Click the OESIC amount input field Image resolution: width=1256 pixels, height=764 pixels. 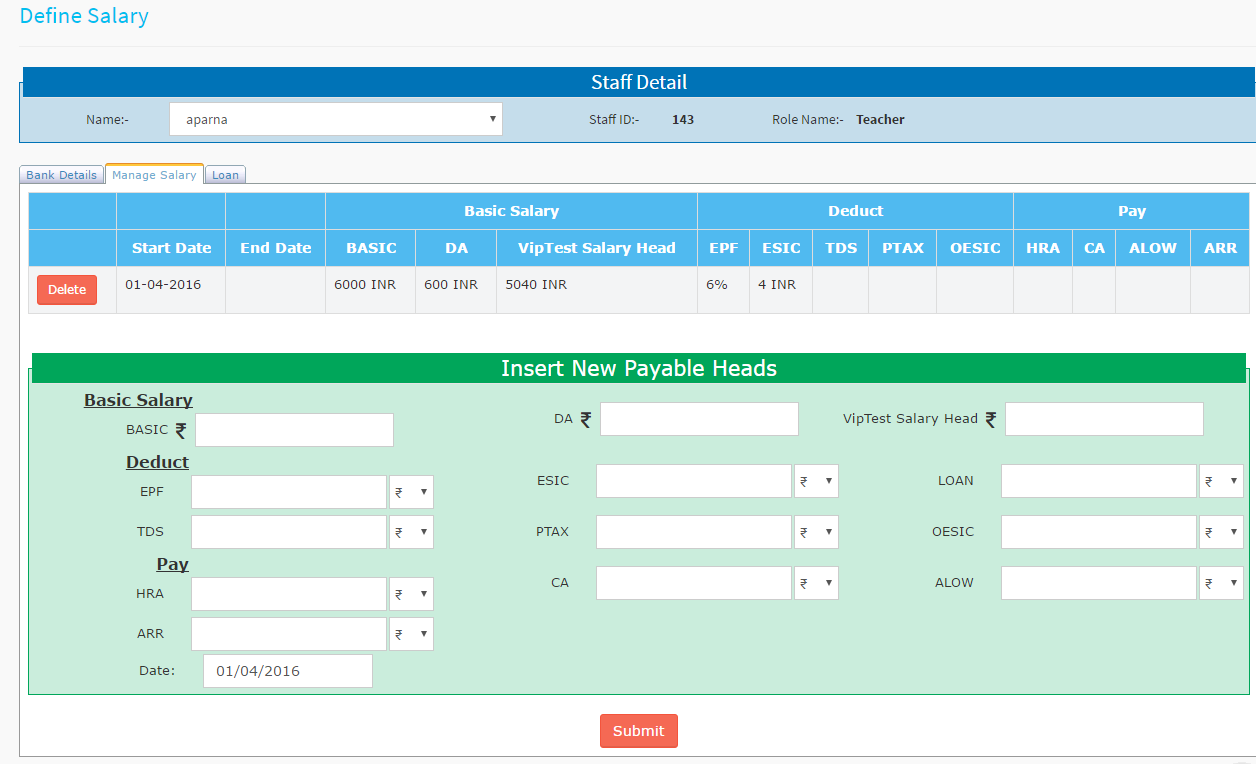click(1098, 532)
